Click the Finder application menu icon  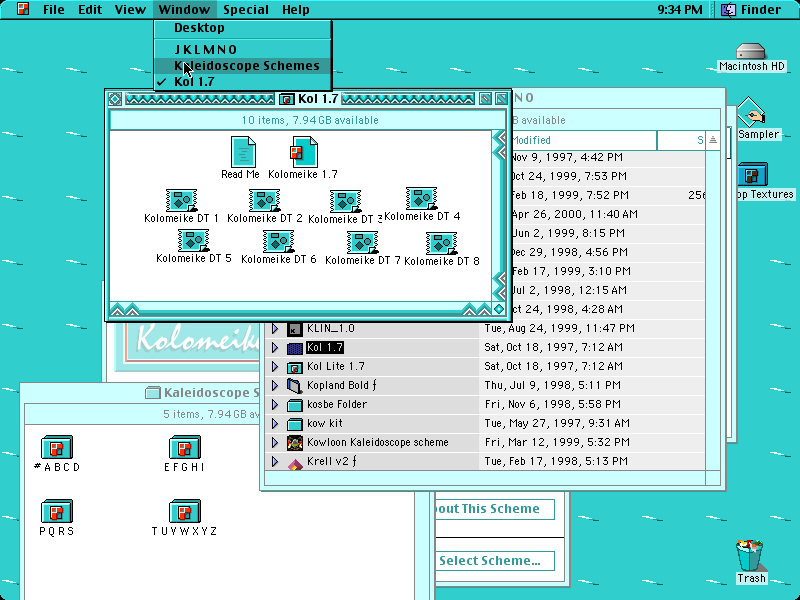728,9
